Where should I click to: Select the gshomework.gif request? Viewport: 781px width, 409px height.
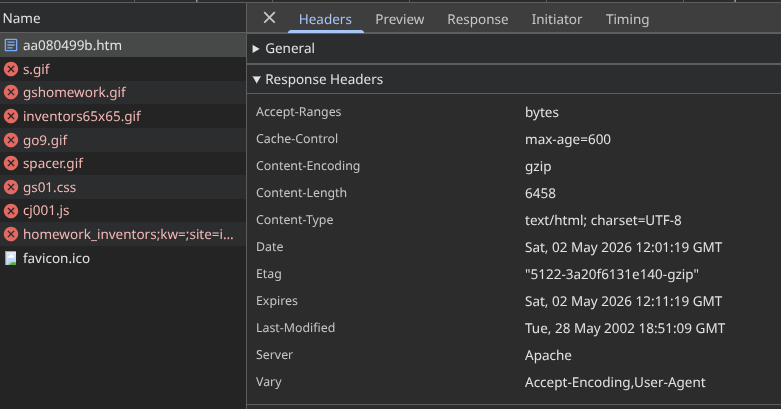[123, 92]
